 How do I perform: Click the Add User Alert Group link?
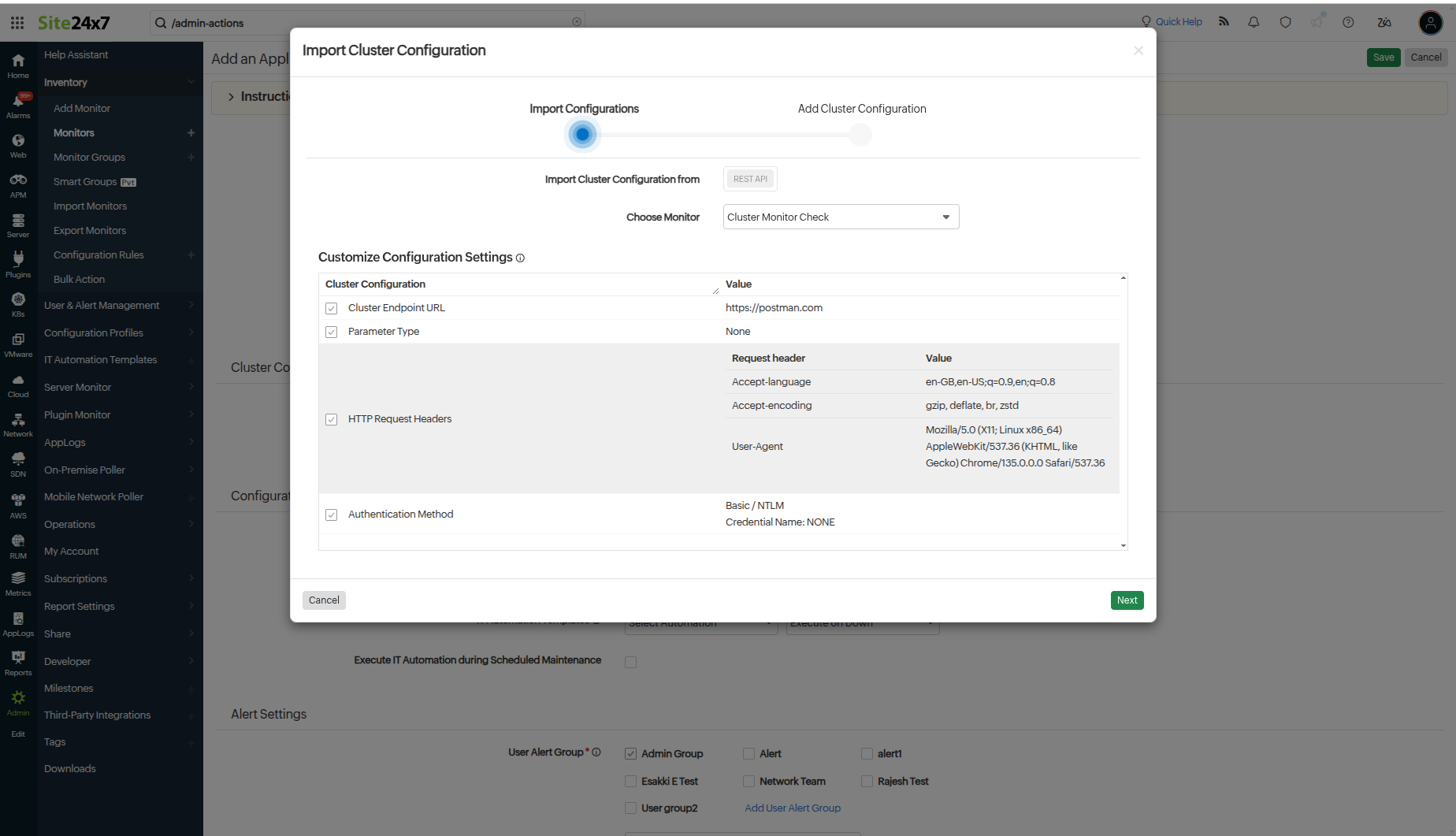tap(792, 808)
